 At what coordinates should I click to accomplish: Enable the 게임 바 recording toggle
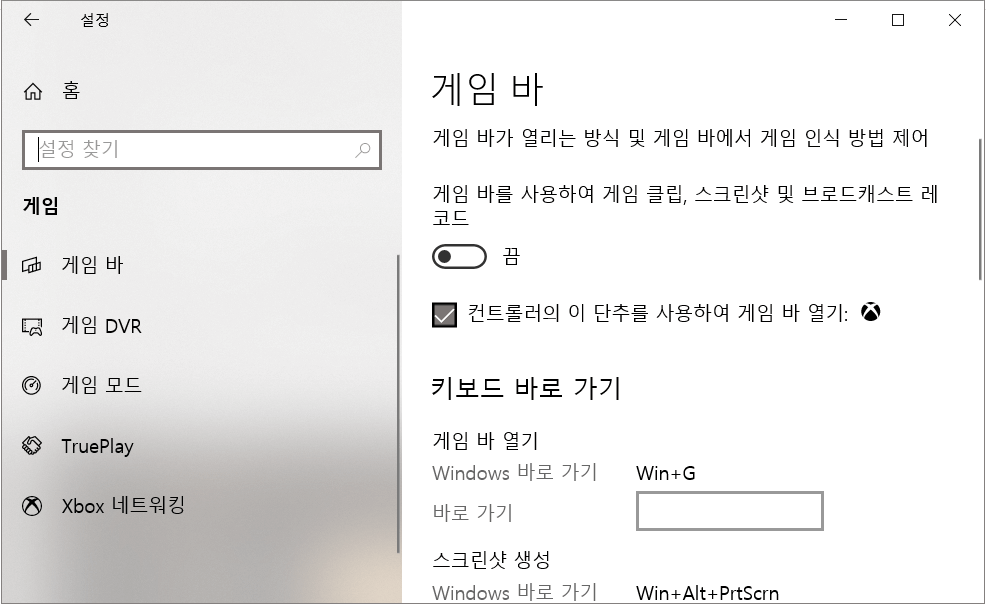[x=459, y=257]
